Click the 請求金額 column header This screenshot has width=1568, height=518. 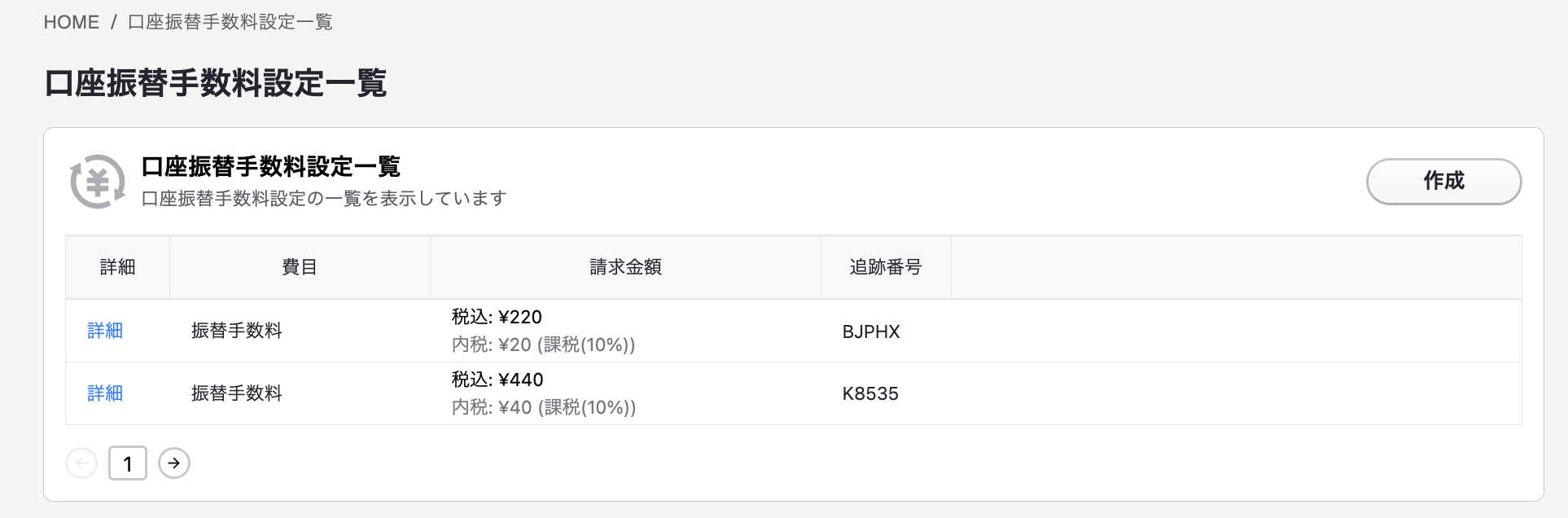click(x=625, y=267)
